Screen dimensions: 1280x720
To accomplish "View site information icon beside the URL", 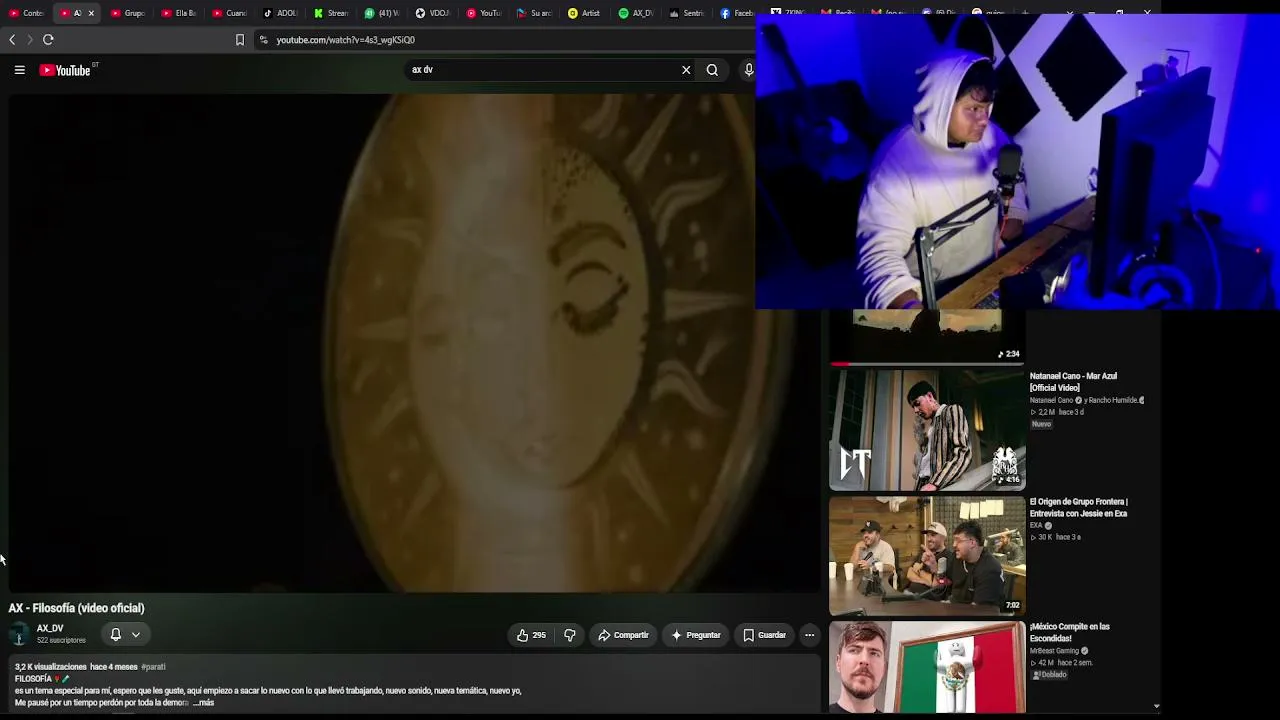I will 263,40.
